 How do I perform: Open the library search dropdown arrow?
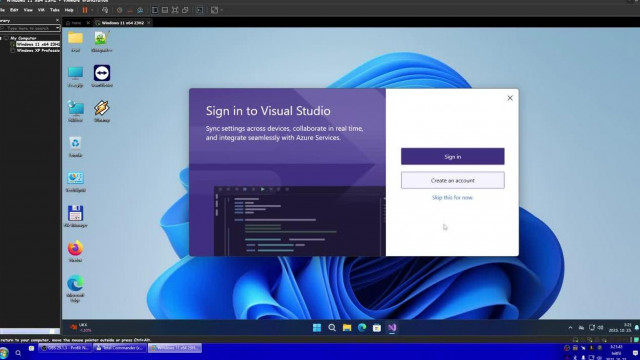[58, 28]
